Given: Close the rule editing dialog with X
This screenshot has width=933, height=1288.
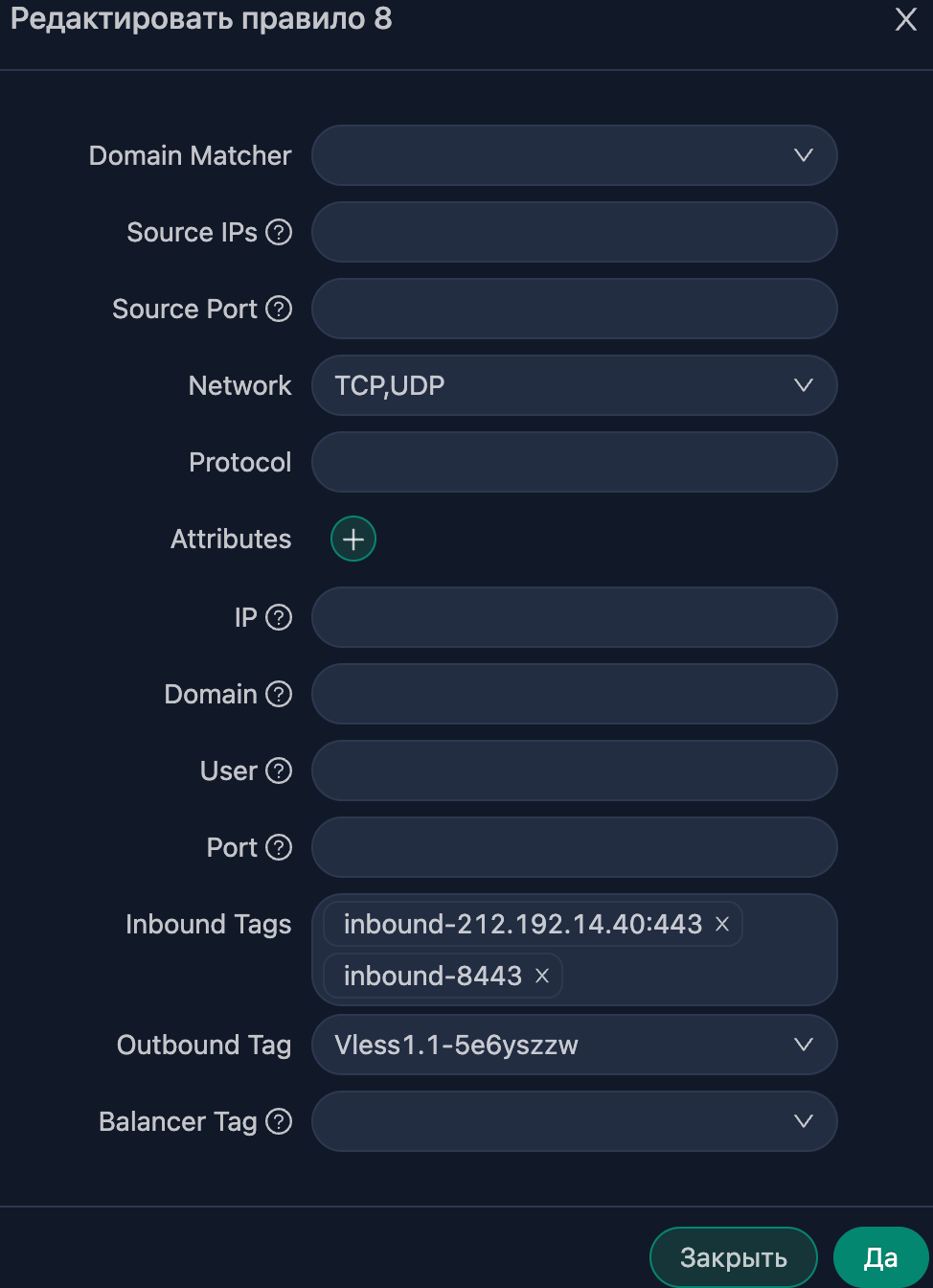Looking at the screenshot, I should pos(906,19).
